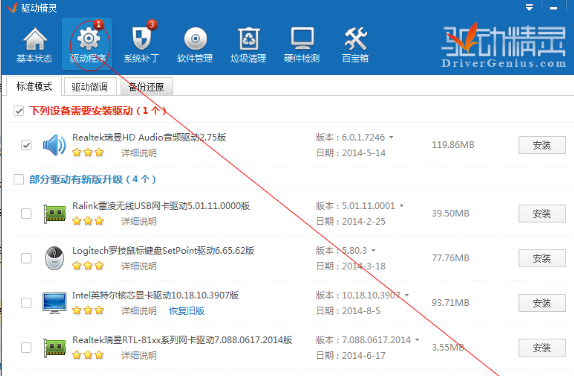This screenshot has height=376, width=574.
Task: Click the Ralink USB network card icon
Action: pyautogui.click(x=55, y=213)
